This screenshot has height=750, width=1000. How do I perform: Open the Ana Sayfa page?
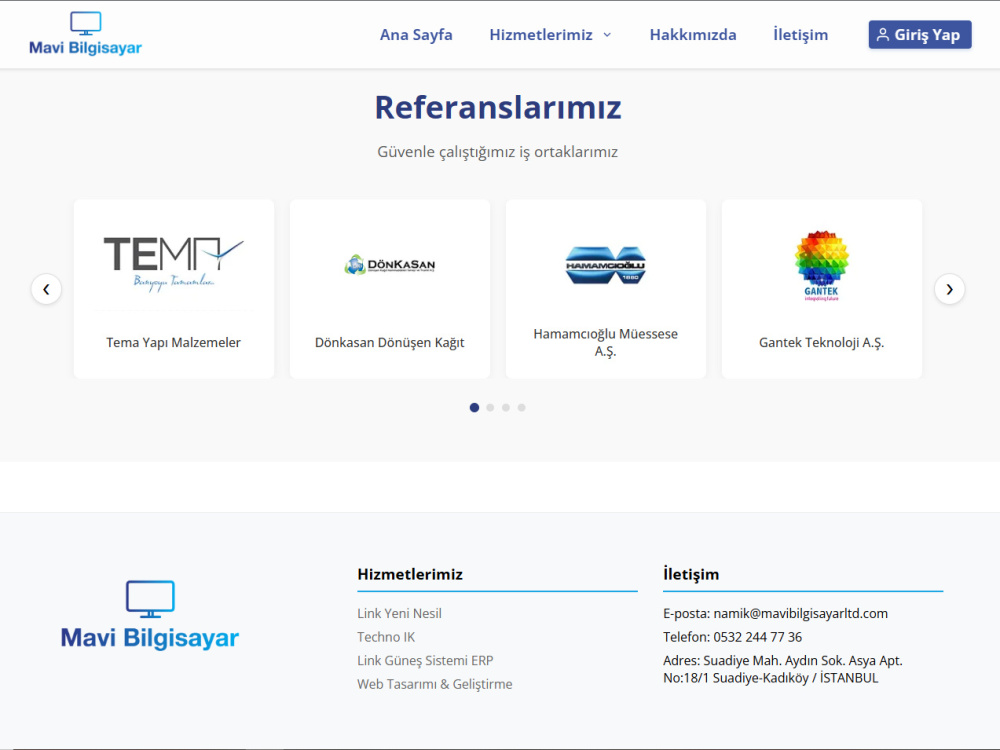pyautogui.click(x=416, y=34)
